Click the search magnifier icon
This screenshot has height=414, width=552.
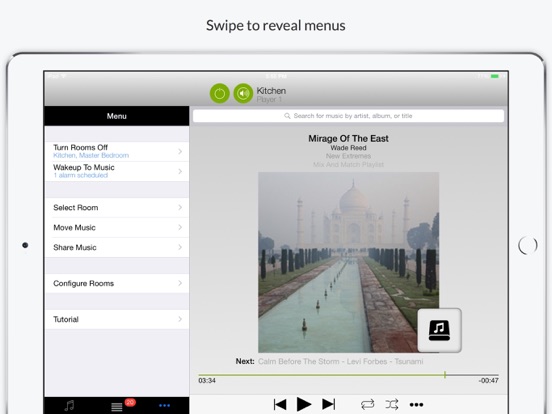tap(287, 116)
